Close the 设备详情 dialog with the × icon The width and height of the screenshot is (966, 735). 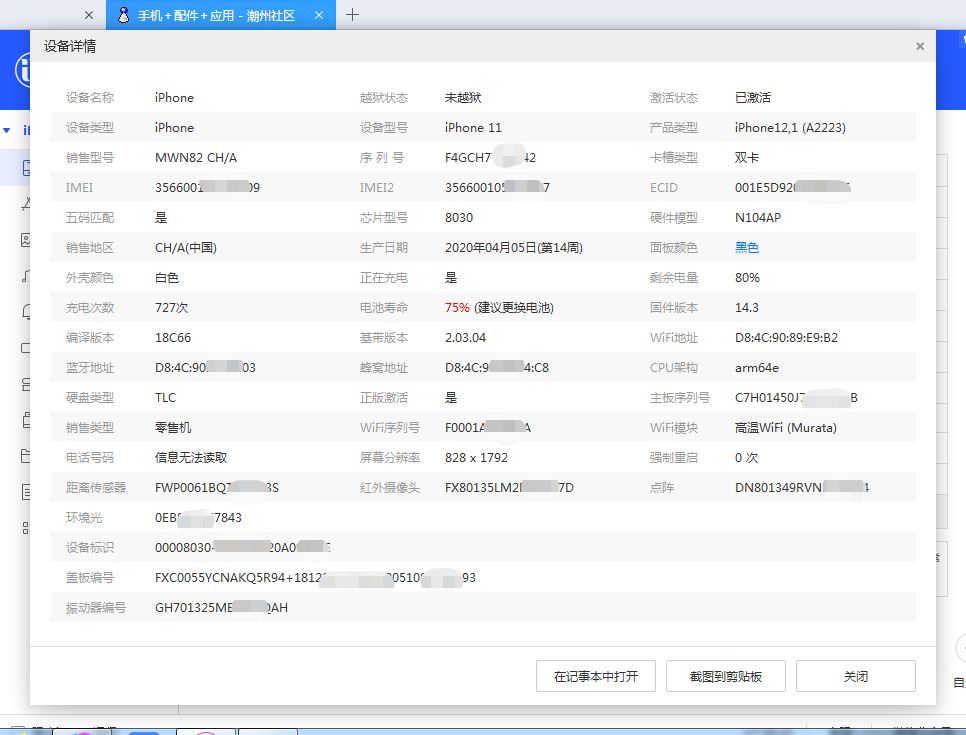(920, 46)
